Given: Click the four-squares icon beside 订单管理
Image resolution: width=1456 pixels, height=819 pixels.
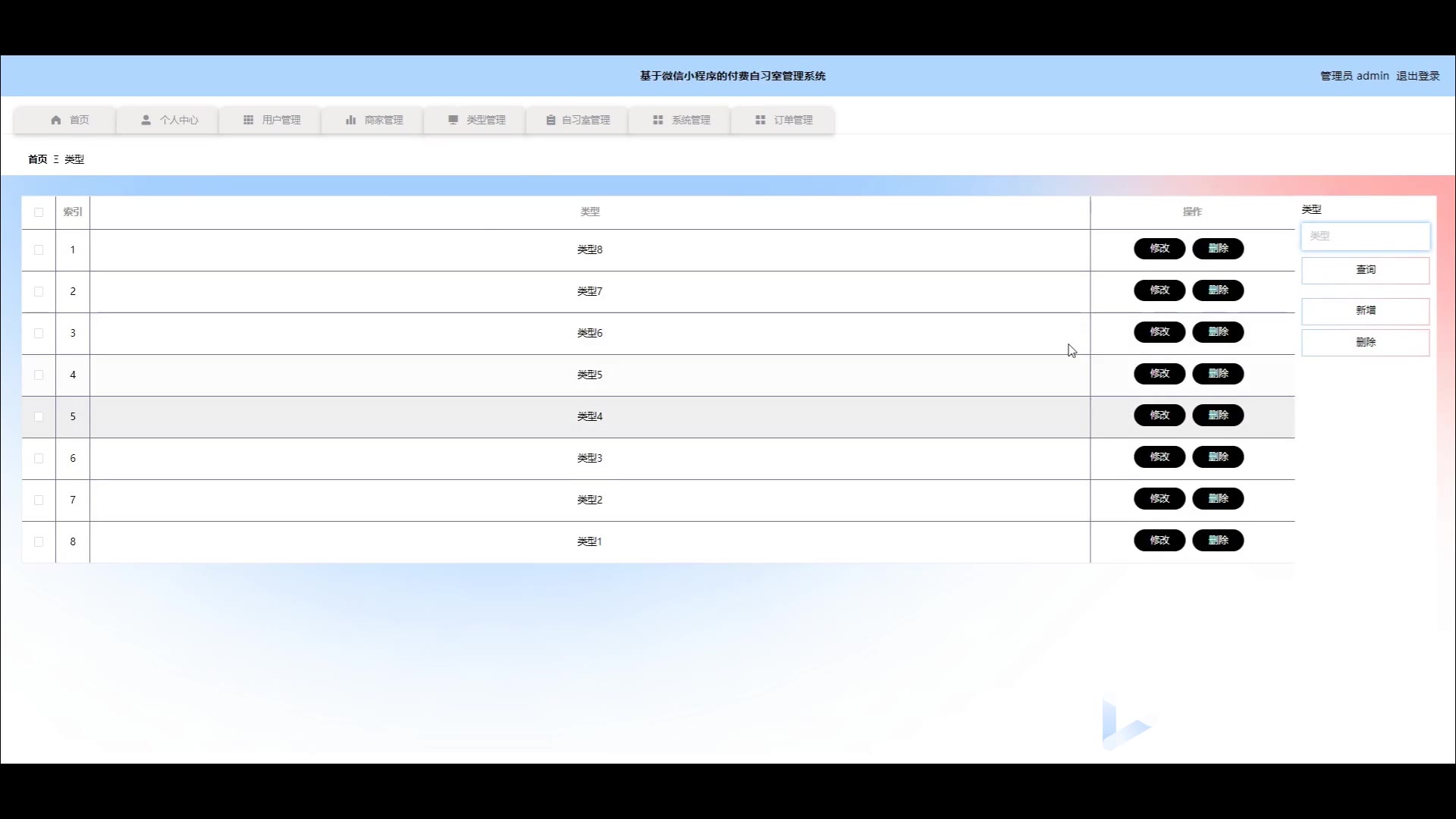Looking at the screenshot, I should click(760, 120).
